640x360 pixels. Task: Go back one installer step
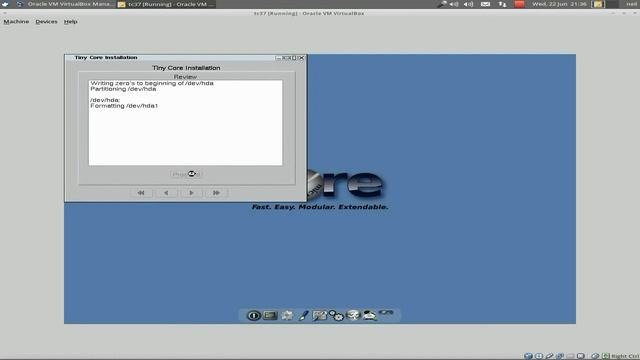point(166,193)
